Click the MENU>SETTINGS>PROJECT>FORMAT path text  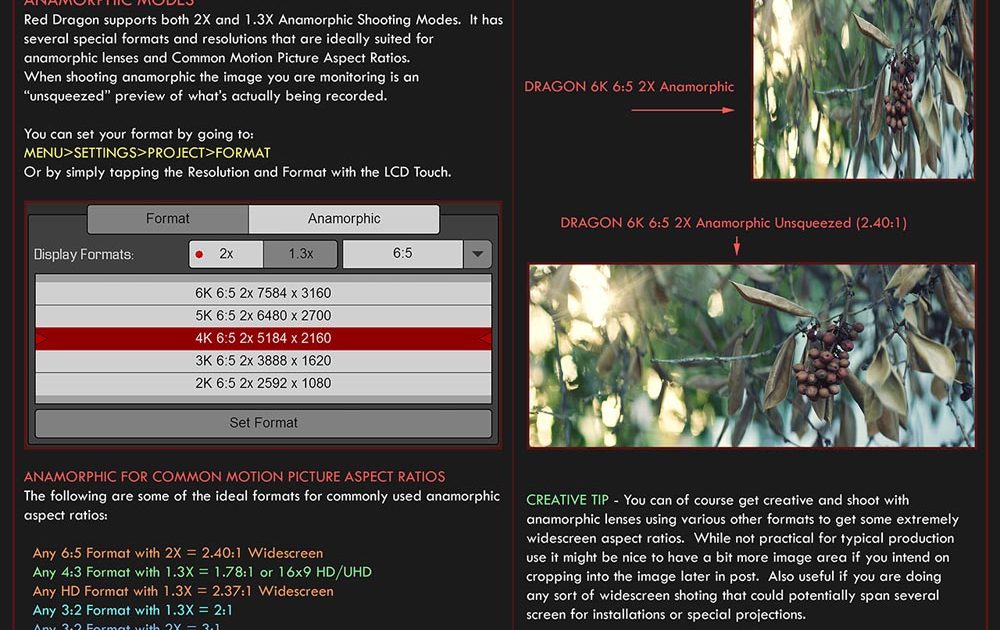[147, 153]
